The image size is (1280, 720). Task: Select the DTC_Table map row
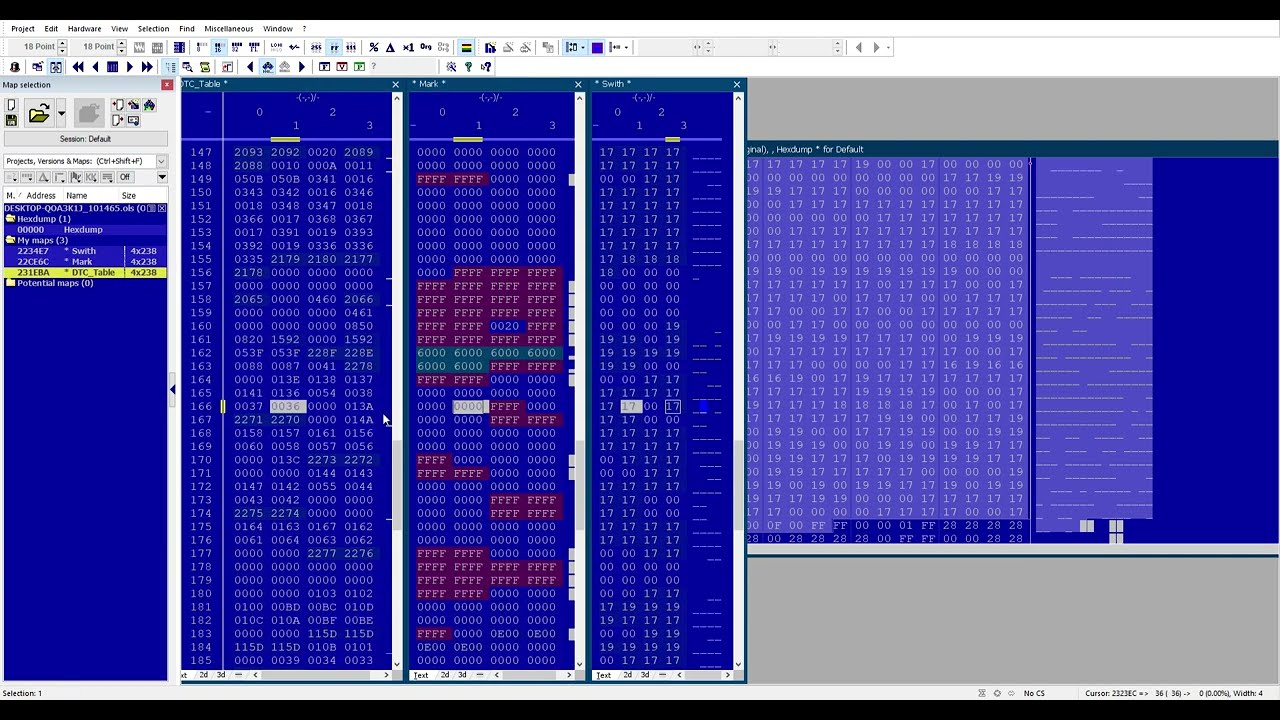(x=85, y=272)
